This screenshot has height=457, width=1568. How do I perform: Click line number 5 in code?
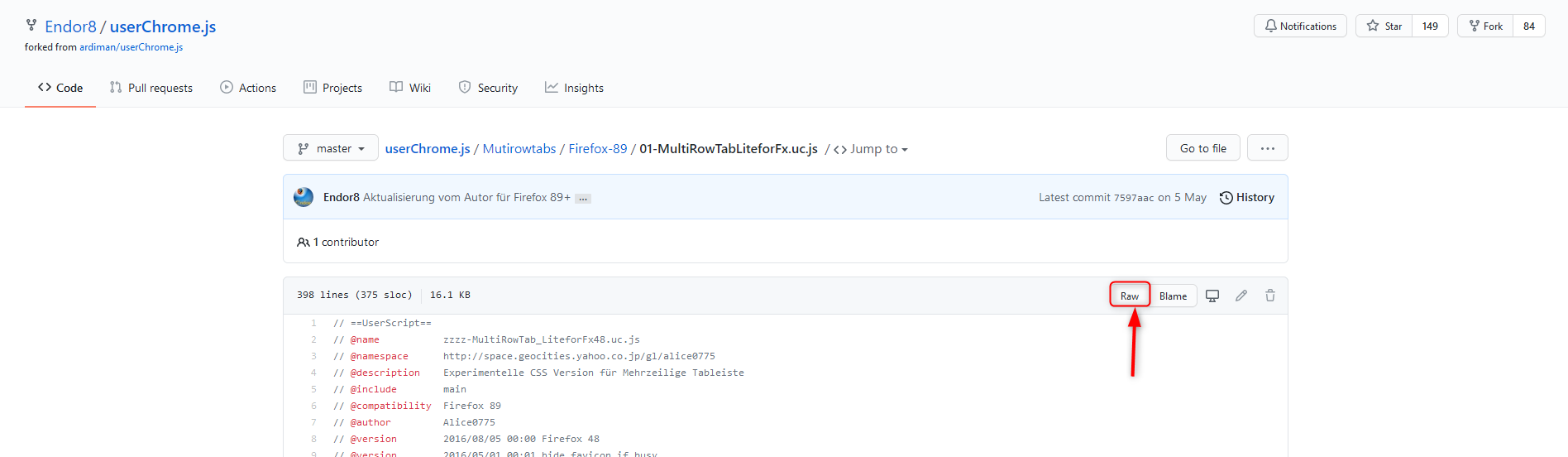[313, 389]
